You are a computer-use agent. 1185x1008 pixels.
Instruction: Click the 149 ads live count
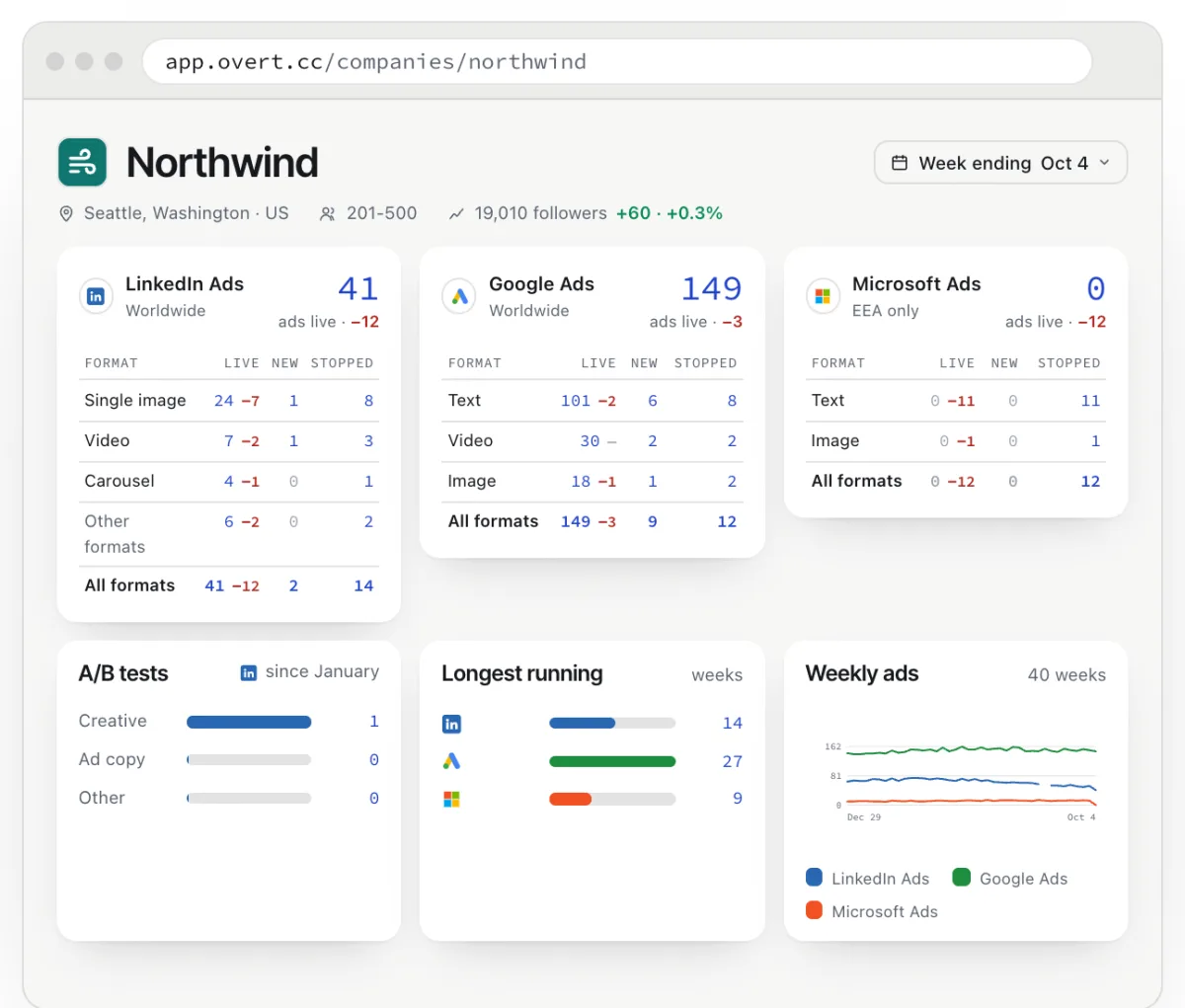(x=711, y=288)
